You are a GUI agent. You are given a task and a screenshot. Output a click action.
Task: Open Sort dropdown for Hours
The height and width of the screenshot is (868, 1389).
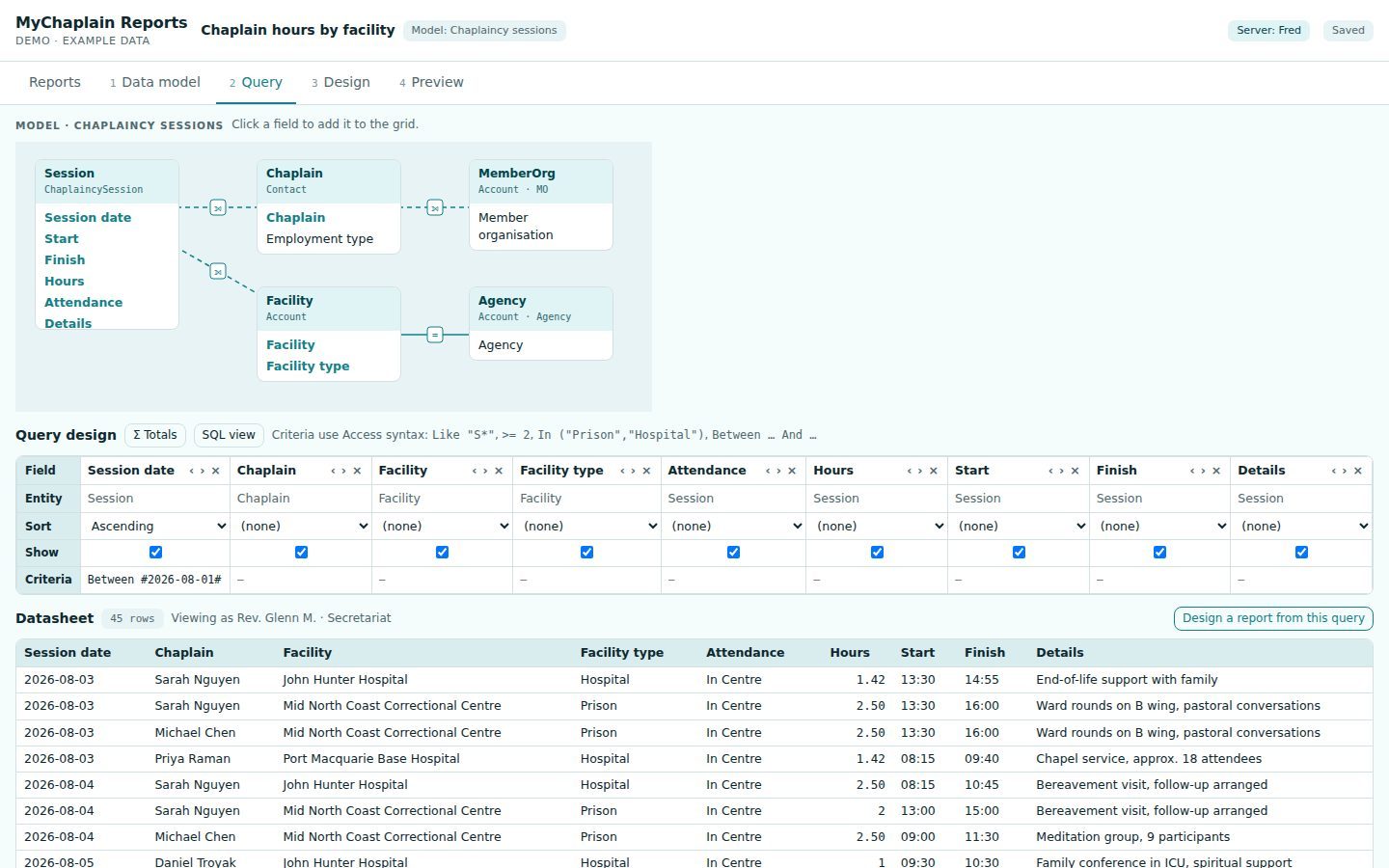[x=878, y=526]
